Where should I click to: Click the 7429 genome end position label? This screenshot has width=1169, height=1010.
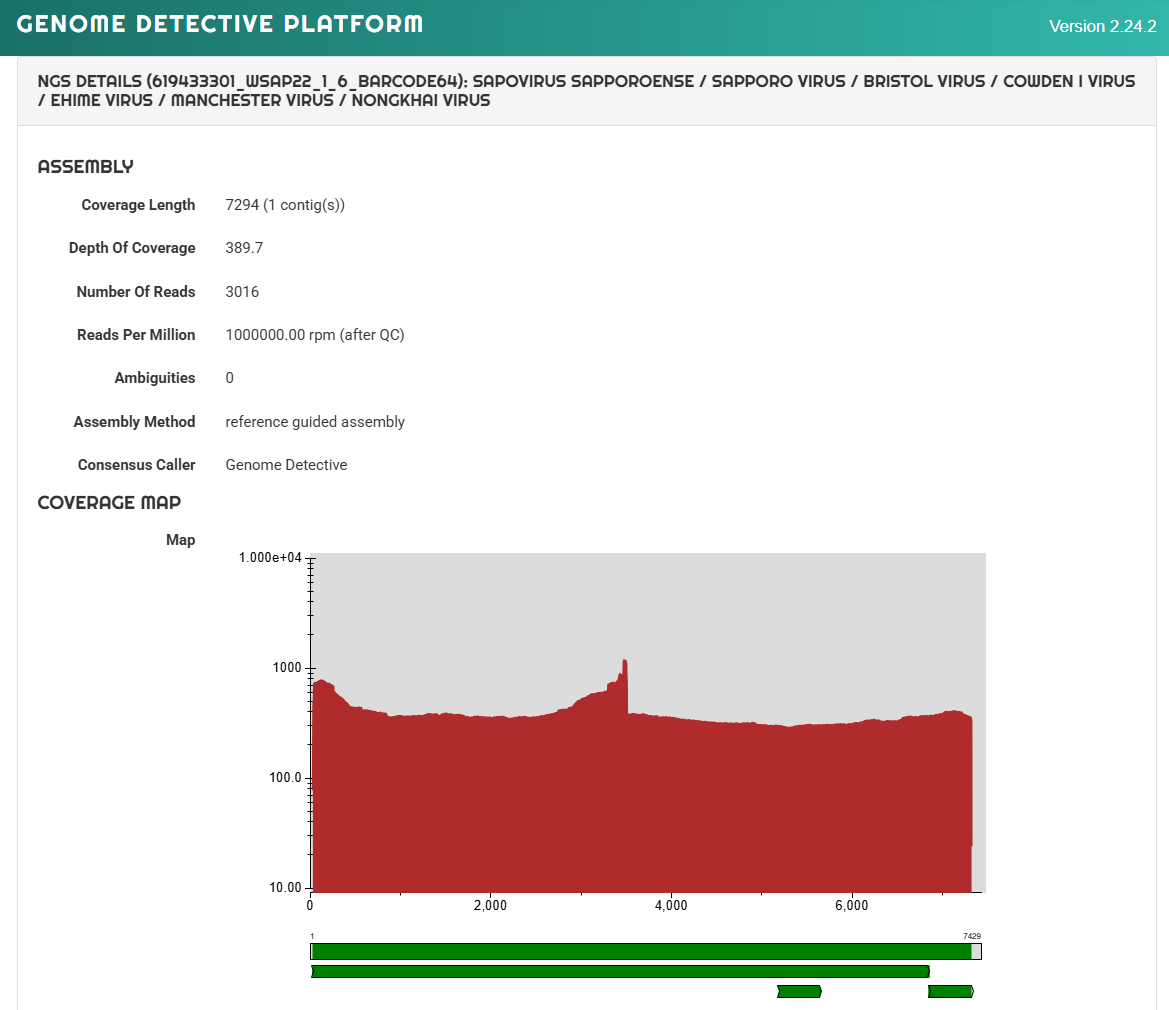coord(971,936)
